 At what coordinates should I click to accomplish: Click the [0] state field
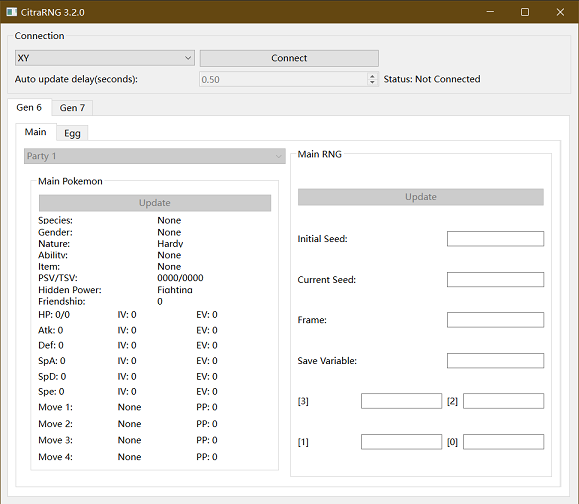point(503,442)
